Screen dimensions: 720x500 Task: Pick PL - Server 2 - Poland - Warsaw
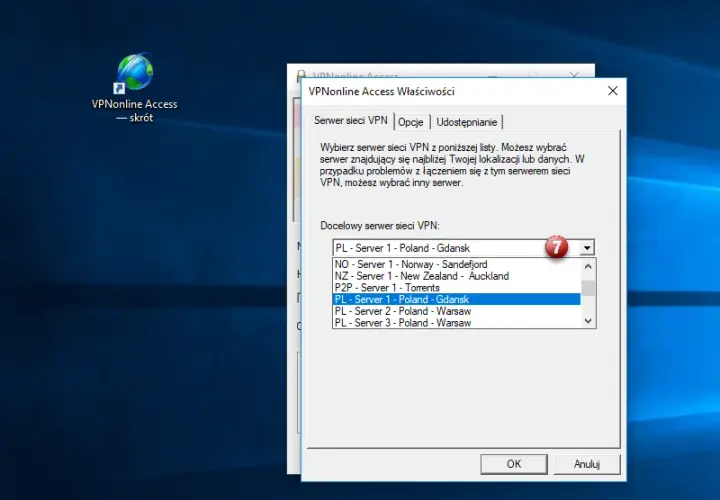456,311
